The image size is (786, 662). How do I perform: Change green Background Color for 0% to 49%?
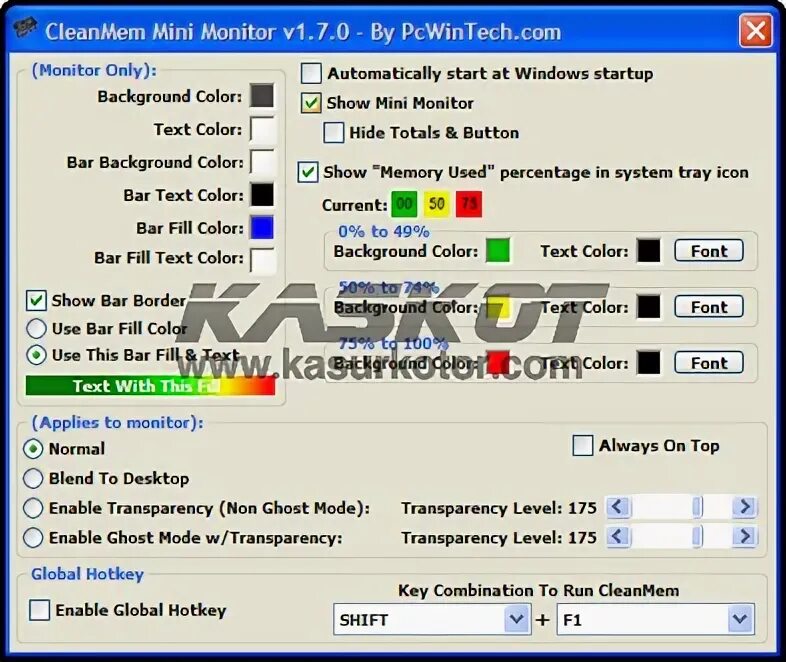498,251
